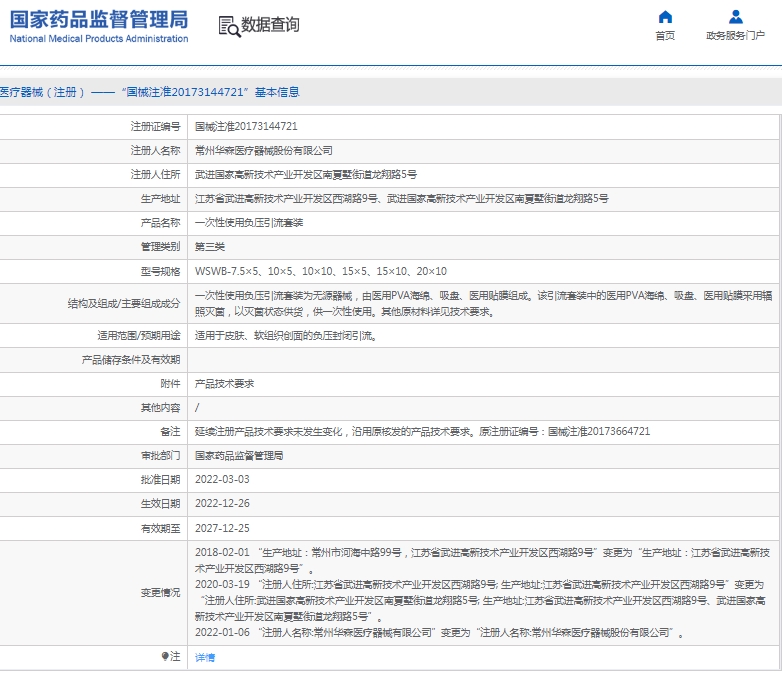Screen dimensions: 782x680
Task: Select the 2022-01-06 change record entry
Action: 439,633
